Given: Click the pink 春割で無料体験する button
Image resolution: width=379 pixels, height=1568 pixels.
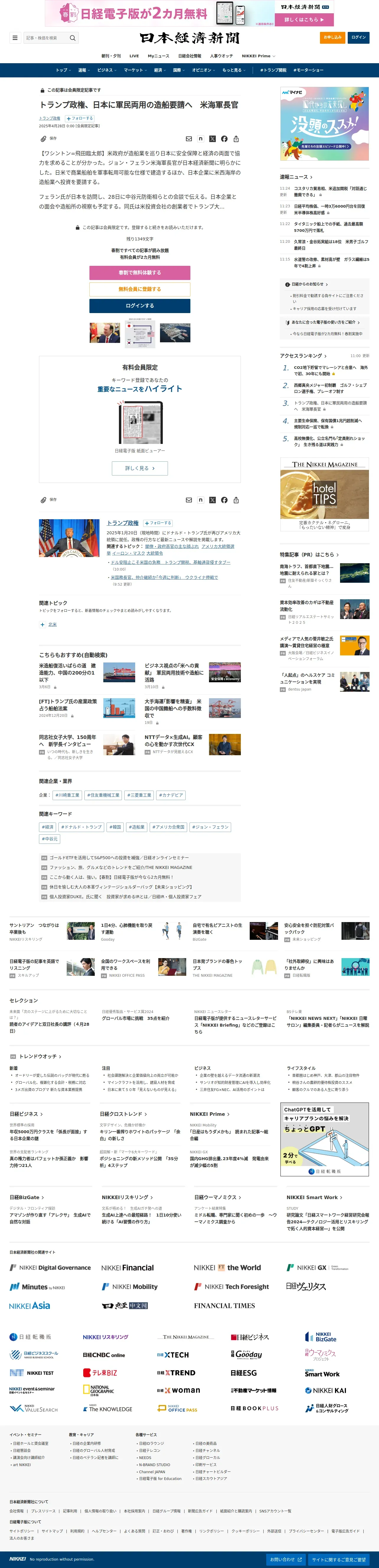Looking at the screenshot, I should 140,273.
